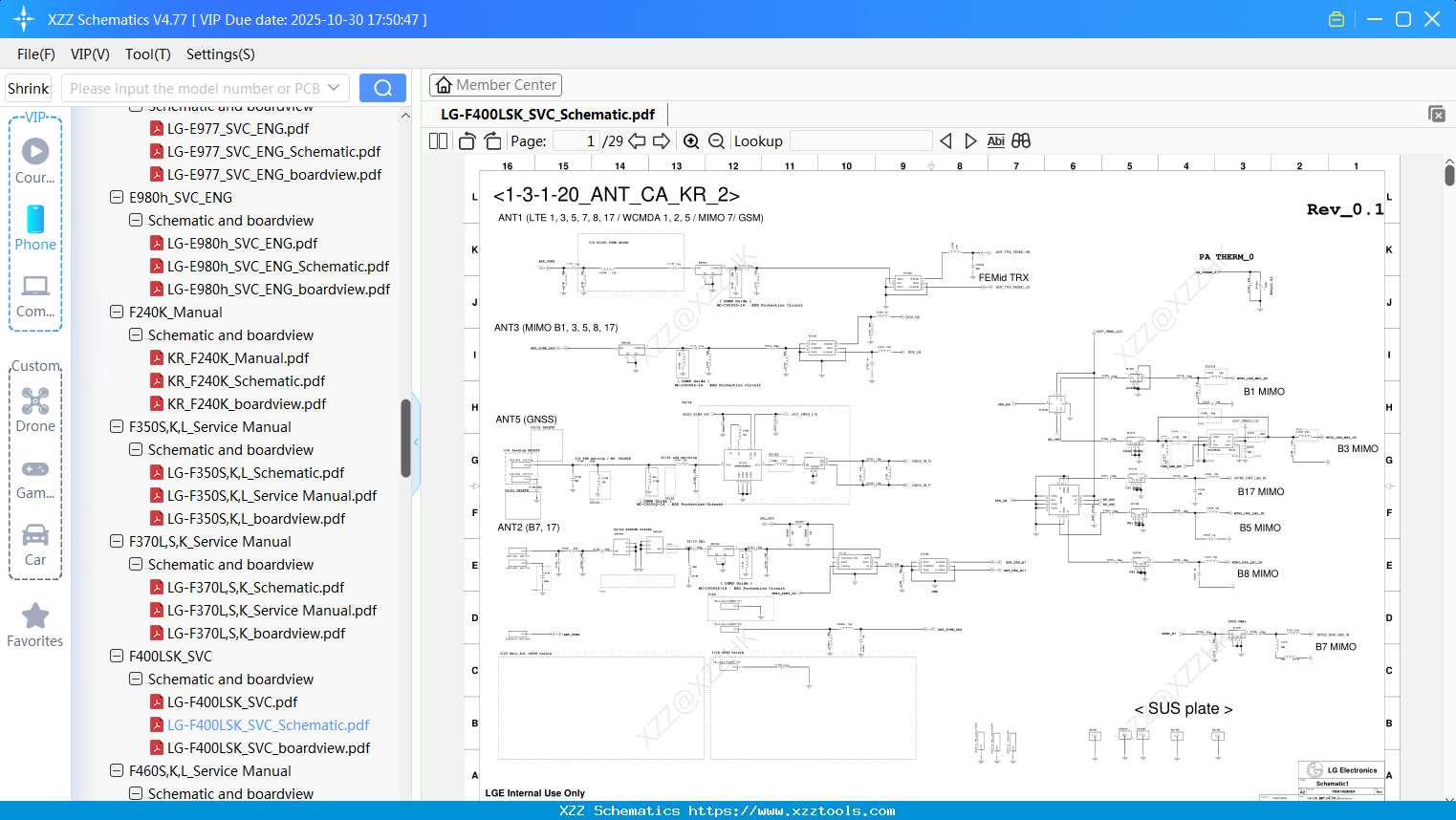The image size is (1456, 820).
Task: Collapse the F400LSK_SVC tree node
Action: coord(116,656)
